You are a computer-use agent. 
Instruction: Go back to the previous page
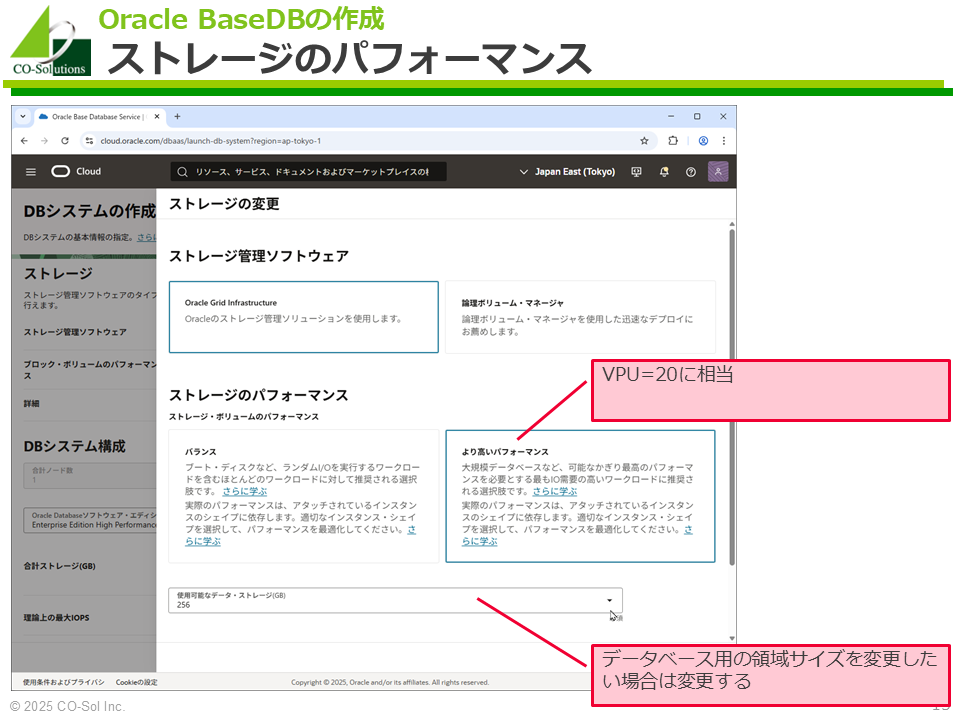24,141
